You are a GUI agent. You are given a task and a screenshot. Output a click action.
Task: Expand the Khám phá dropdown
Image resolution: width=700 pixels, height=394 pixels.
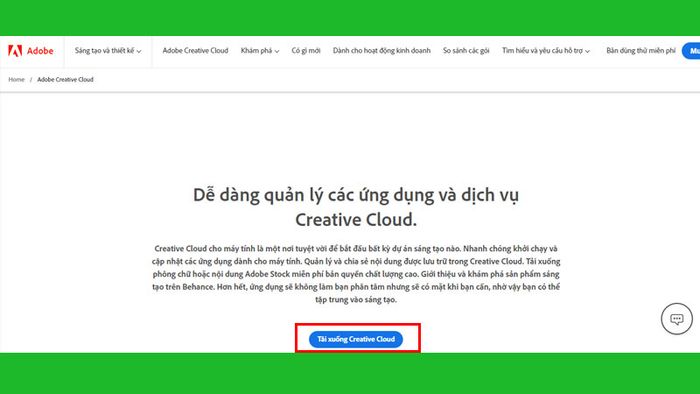click(x=260, y=51)
